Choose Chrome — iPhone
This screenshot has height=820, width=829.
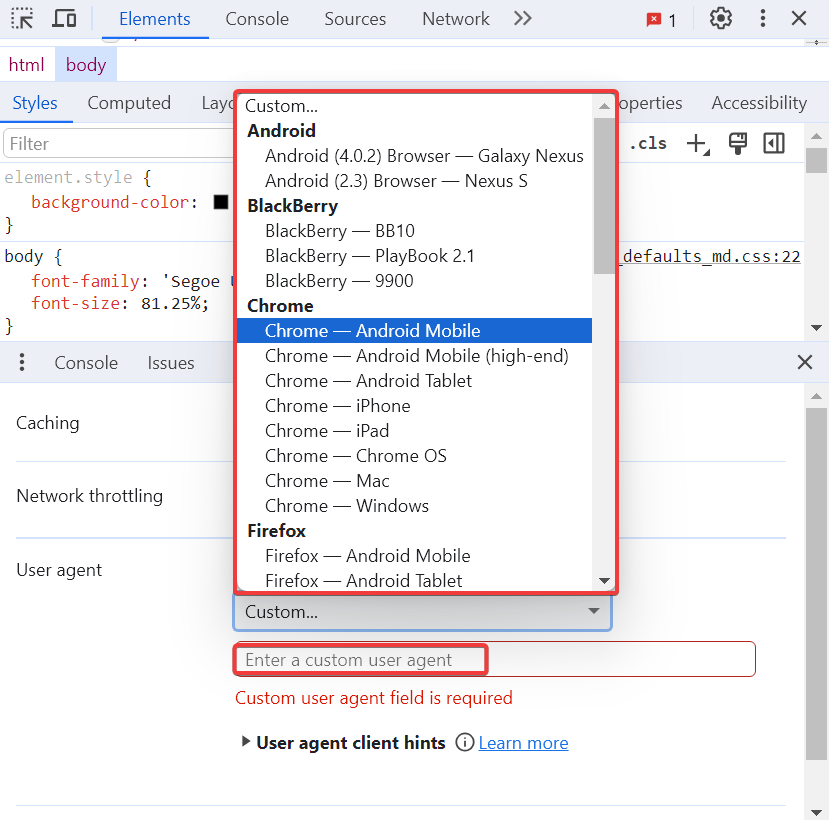[x=414, y=406]
